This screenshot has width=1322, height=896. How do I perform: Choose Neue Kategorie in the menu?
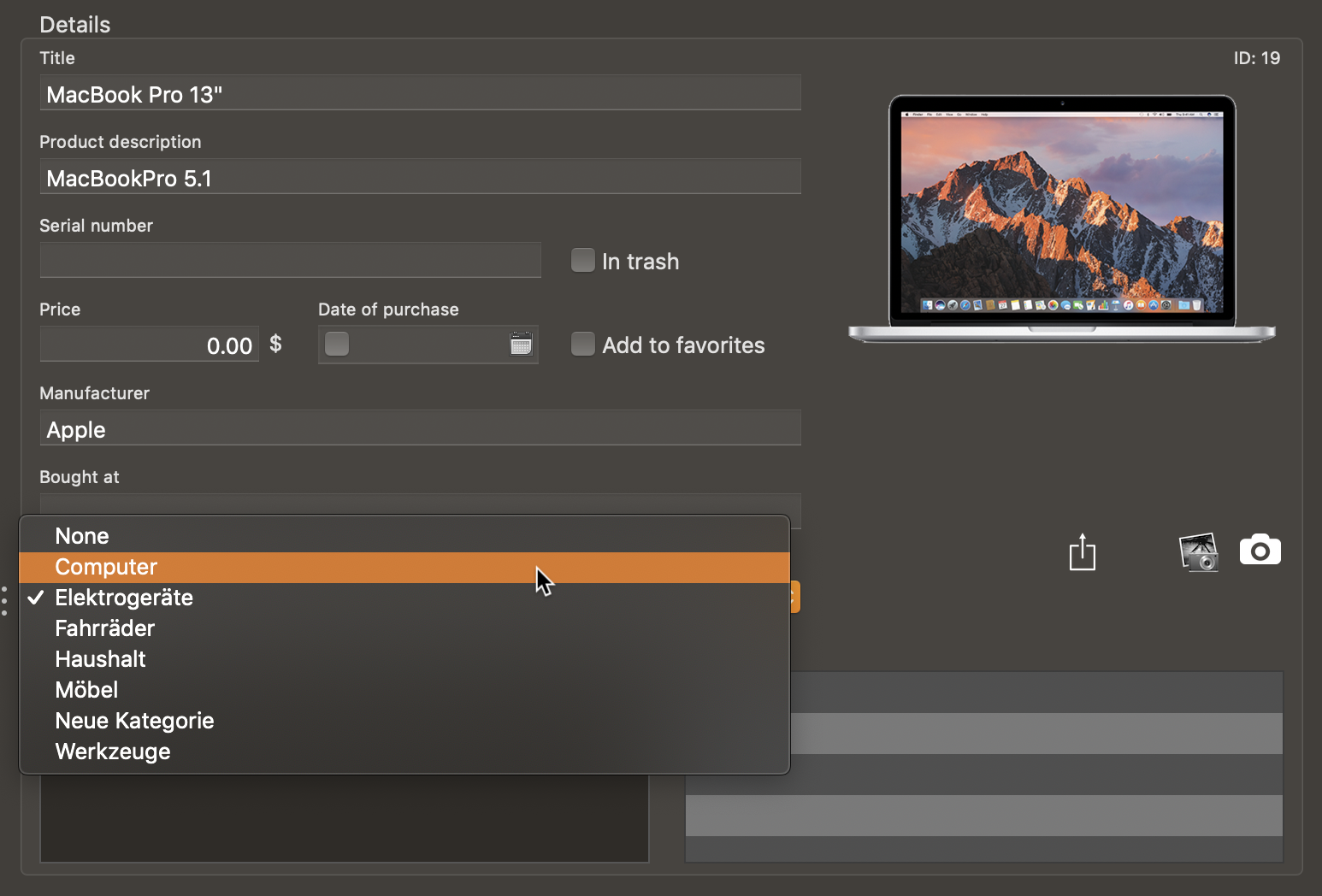pos(404,721)
